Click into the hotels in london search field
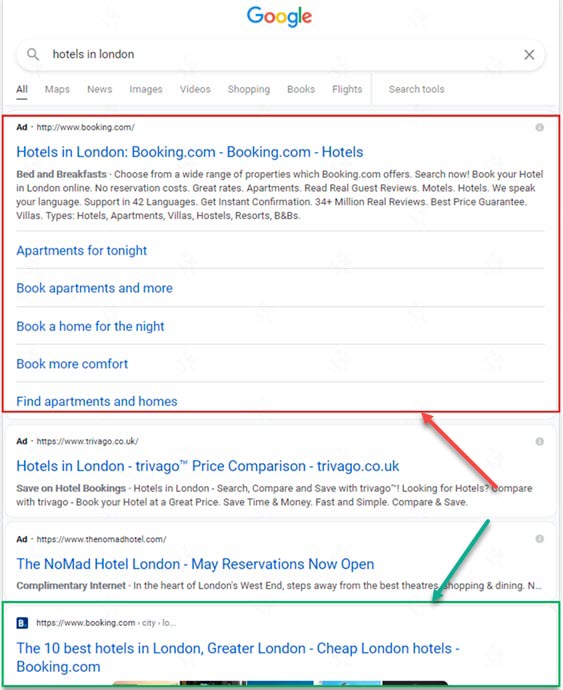Screen dimensions: 563x690 (x=280, y=55)
